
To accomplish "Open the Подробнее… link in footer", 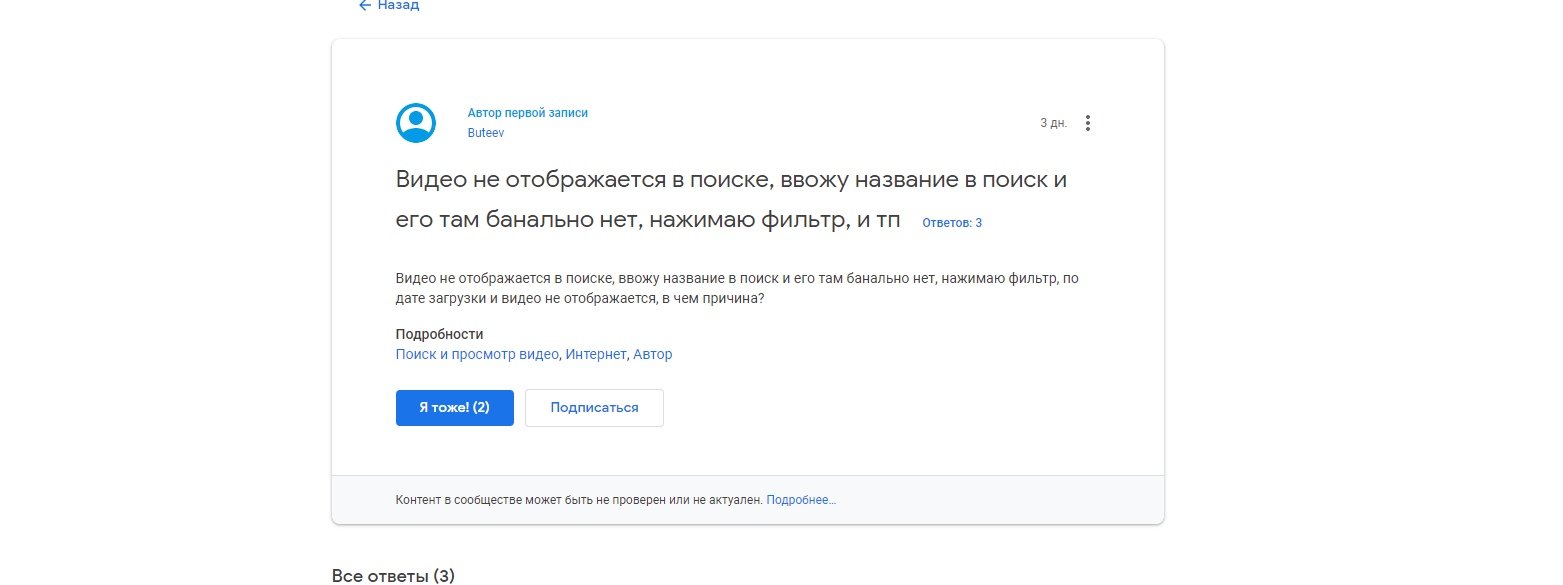I will pyautogui.click(x=801, y=499).
